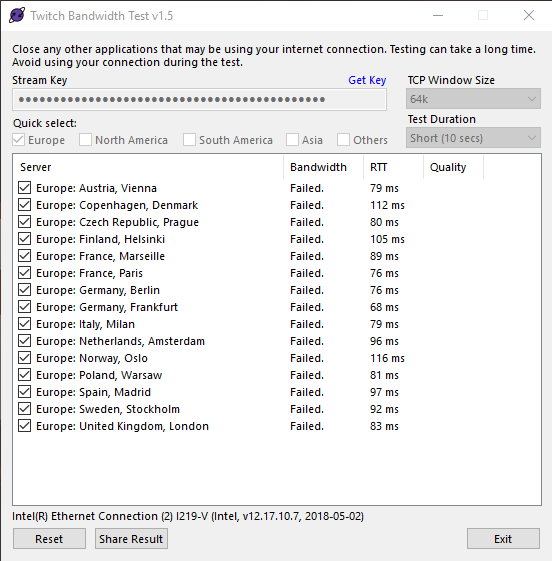
Task: Uncheck the Austria, Vienna server checkbox
Action: tap(24, 188)
